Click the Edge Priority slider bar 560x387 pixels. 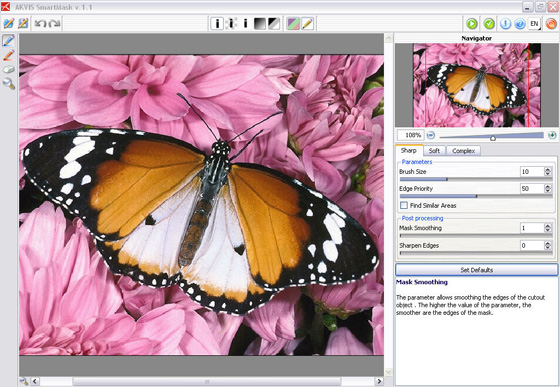tap(476, 196)
